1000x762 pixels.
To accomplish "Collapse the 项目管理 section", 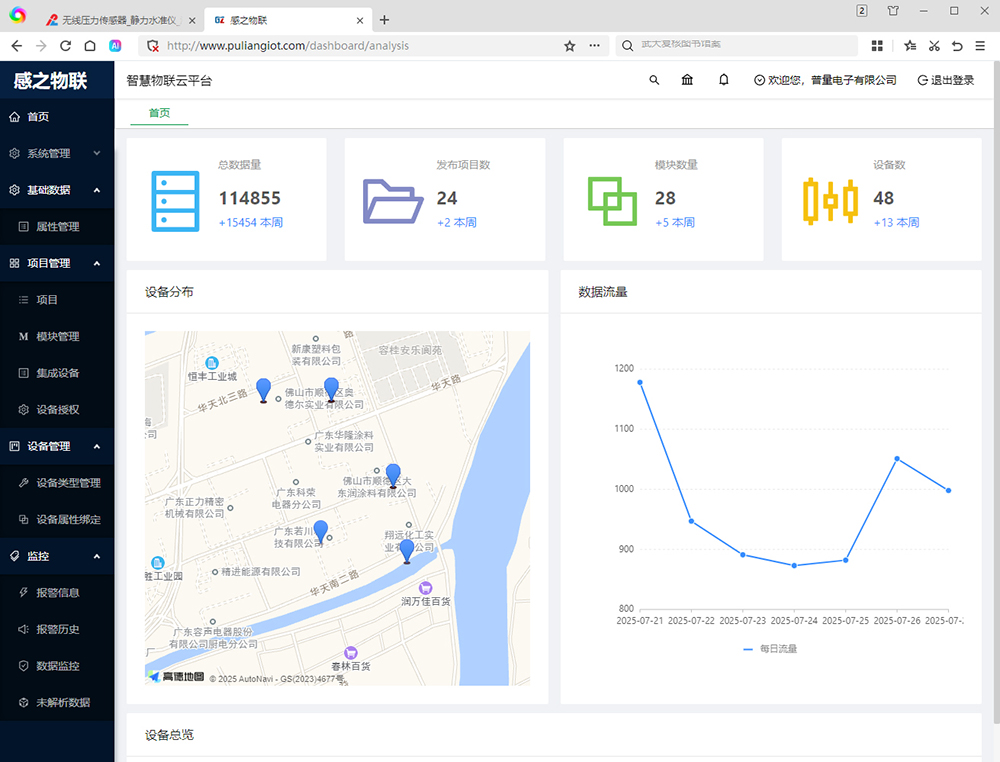I will (97, 263).
